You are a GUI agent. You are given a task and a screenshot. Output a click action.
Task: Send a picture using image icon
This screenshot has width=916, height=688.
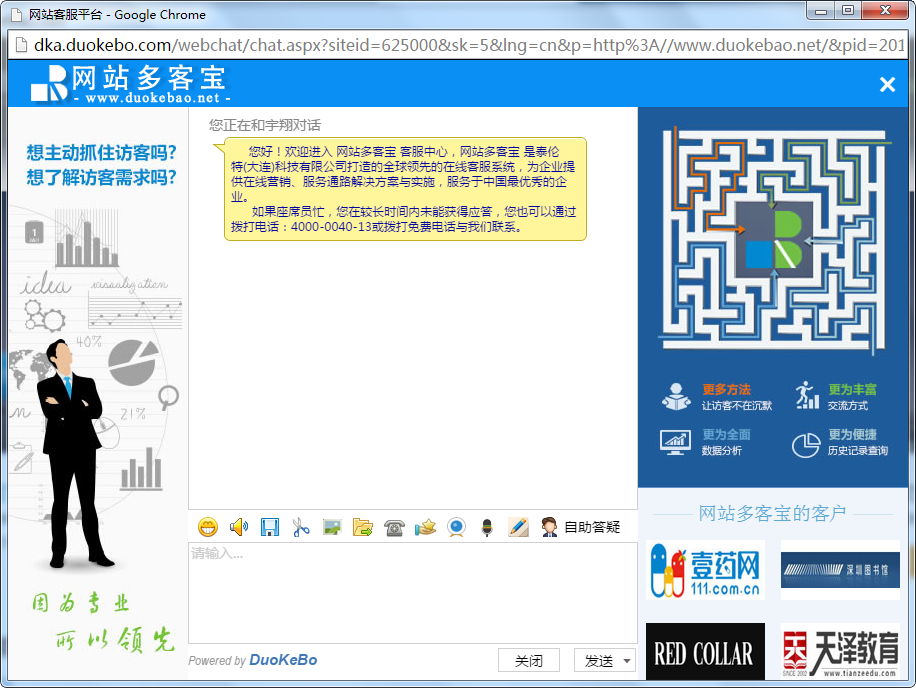coord(332,527)
